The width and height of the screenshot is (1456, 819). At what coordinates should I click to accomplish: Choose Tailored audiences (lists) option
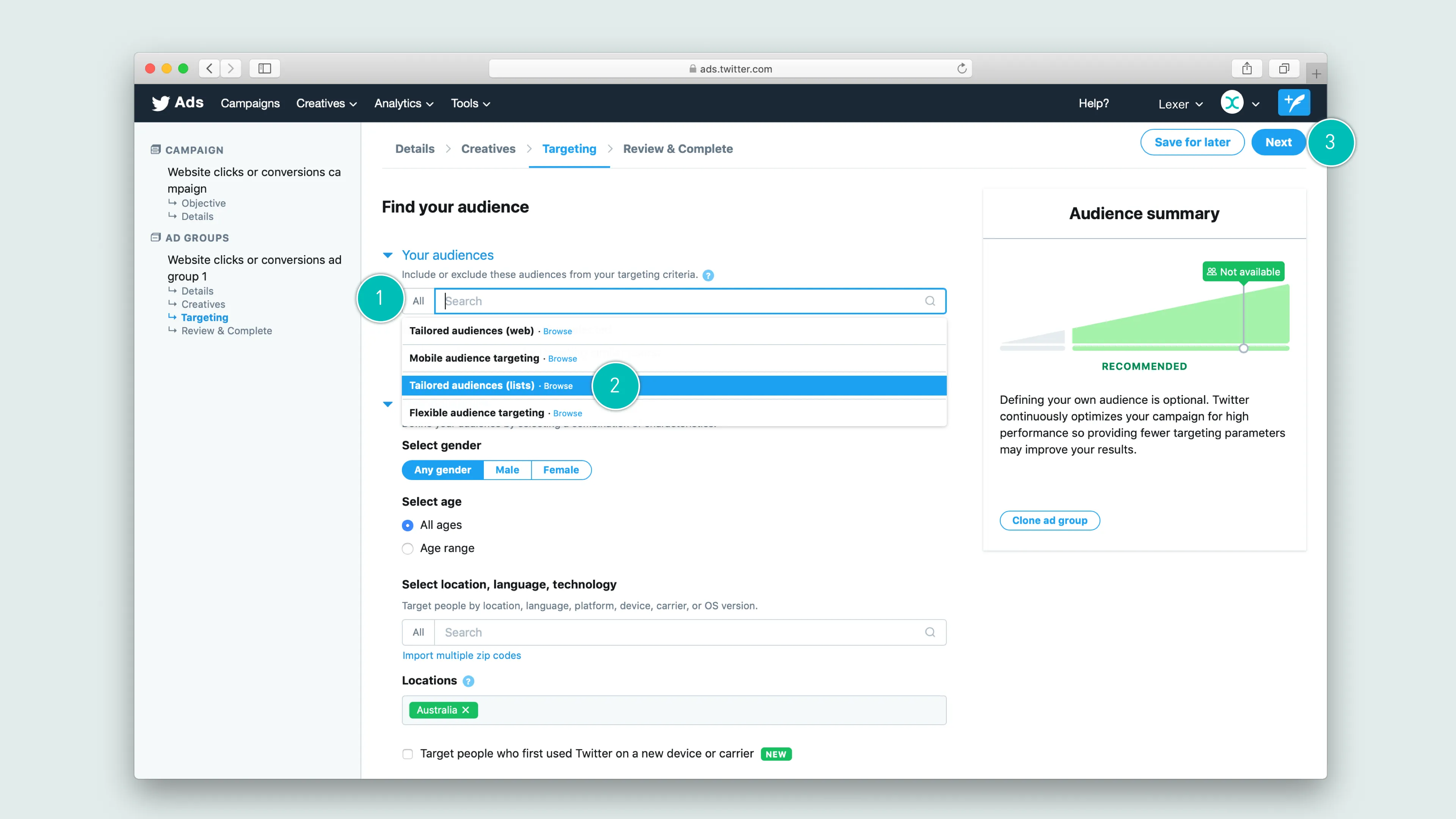pos(472,386)
